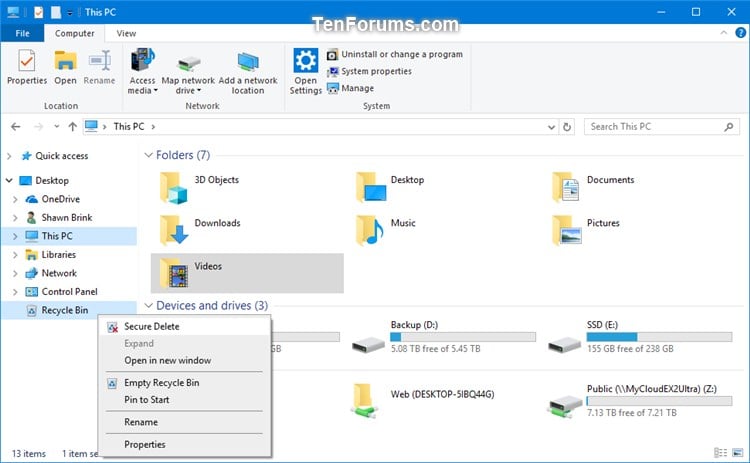Image resolution: width=750 pixels, height=463 pixels.
Task: Select the Desktop folder icon
Action: tap(371, 187)
